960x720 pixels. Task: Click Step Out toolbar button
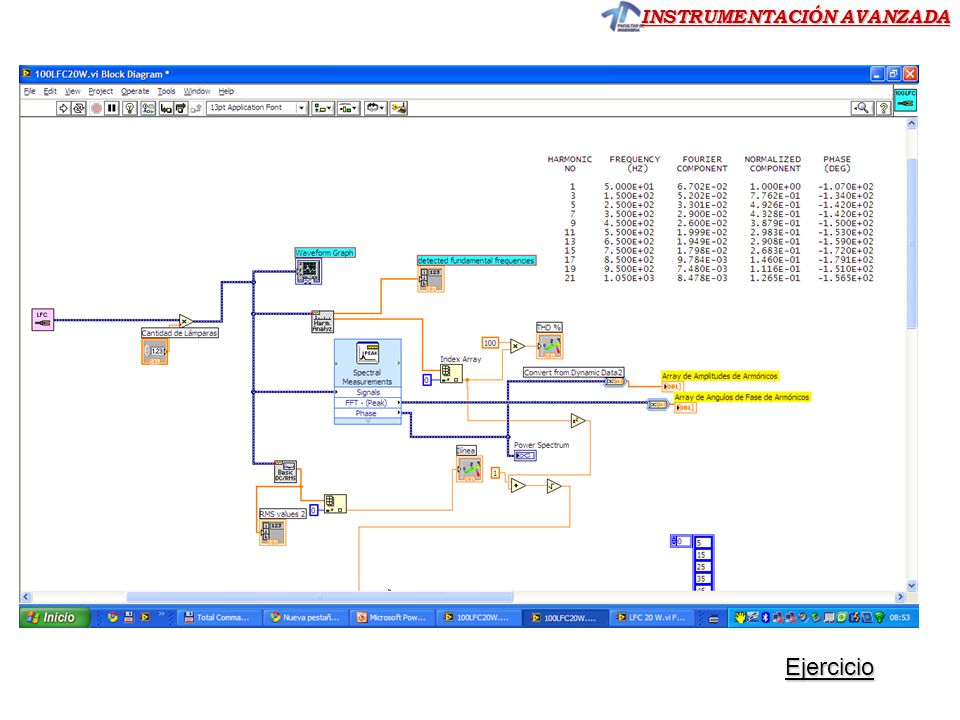point(195,108)
